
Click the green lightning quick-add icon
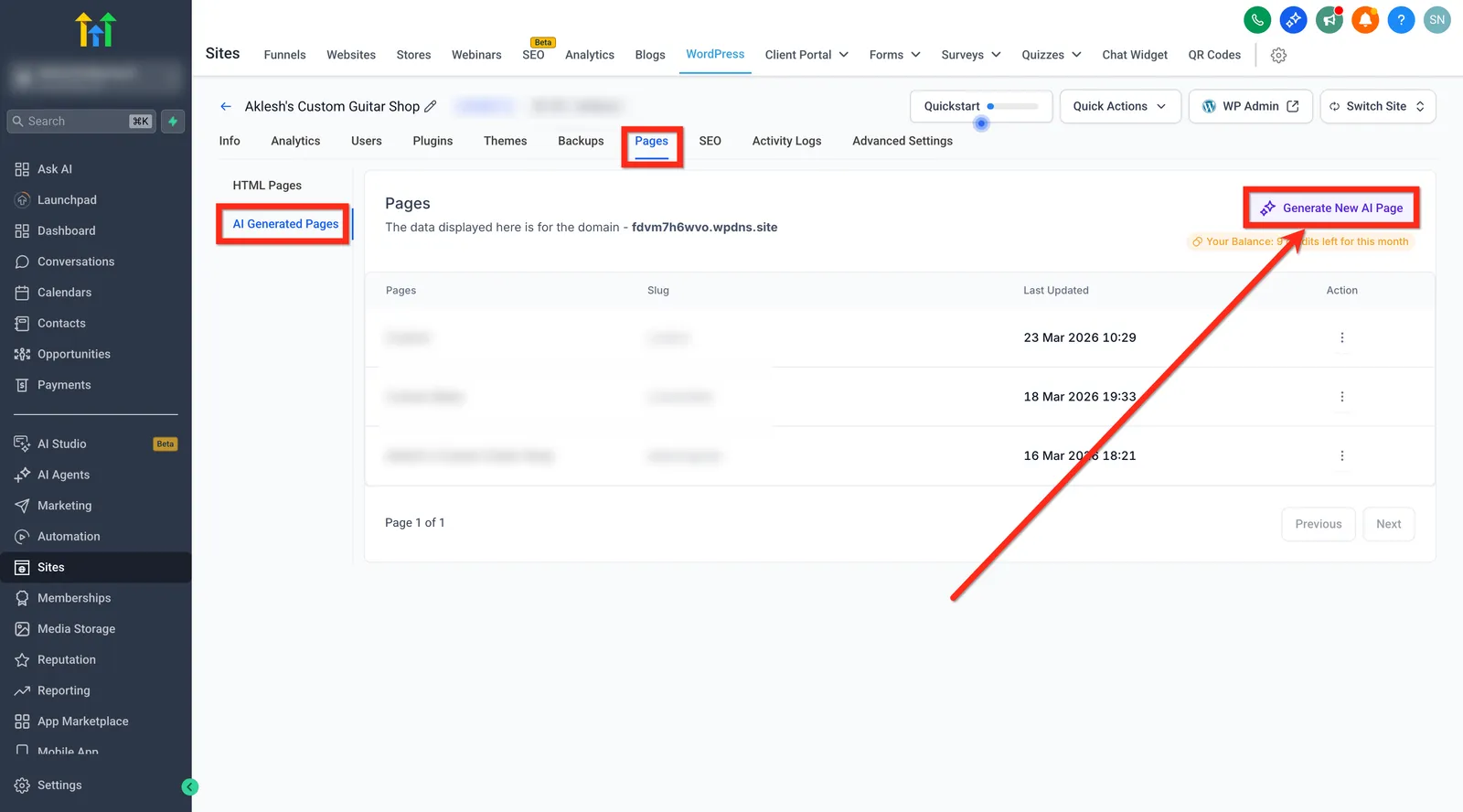tap(173, 121)
